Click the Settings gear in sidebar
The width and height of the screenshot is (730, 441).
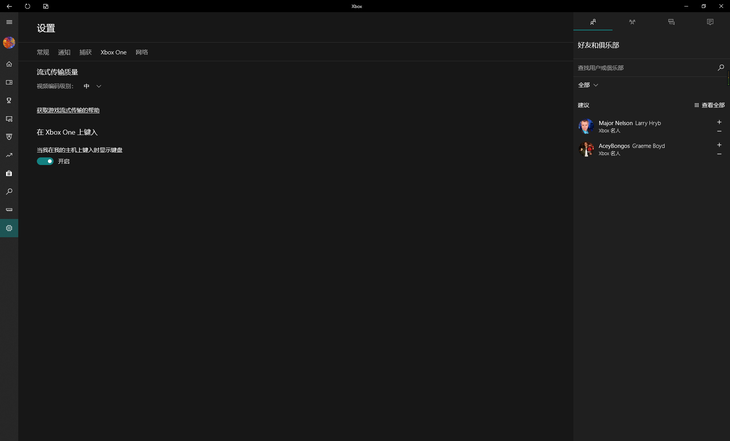click(x=9, y=228)
